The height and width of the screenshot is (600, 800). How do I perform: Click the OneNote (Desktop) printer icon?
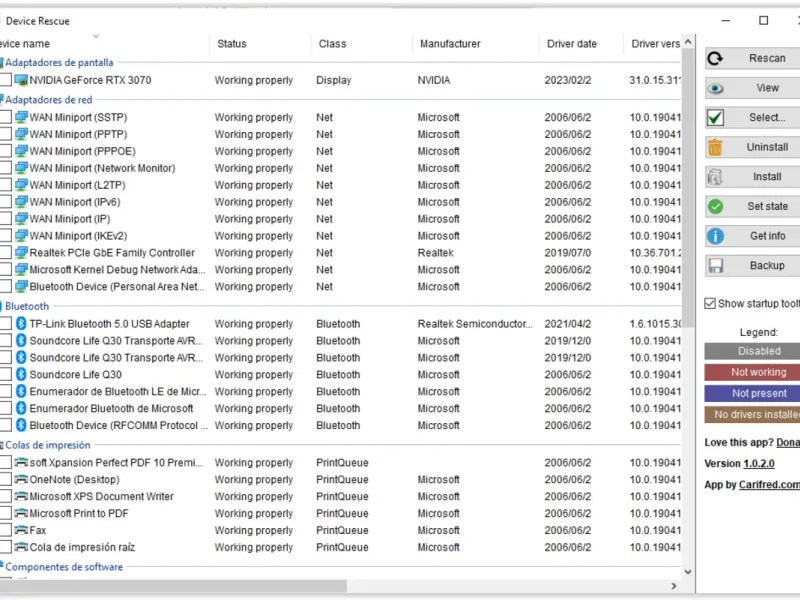pyautogui.click(x=21, y=479)
